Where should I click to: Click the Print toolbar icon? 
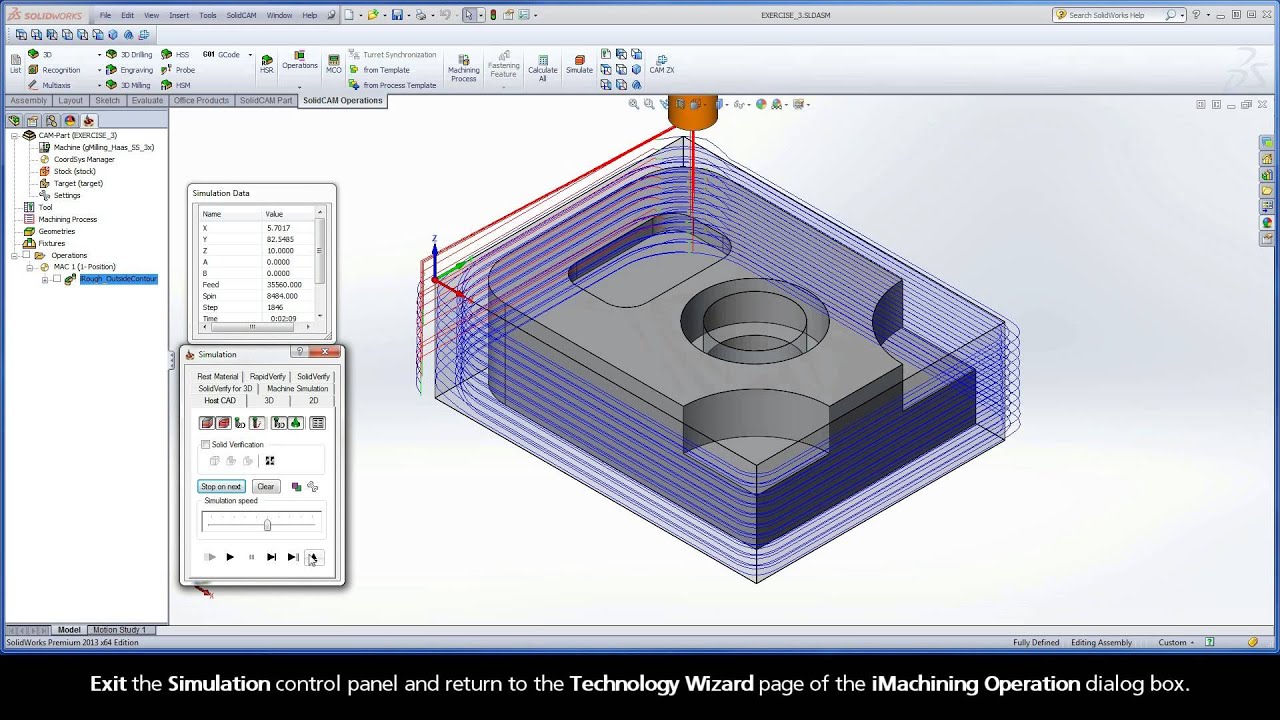[422, 15]
